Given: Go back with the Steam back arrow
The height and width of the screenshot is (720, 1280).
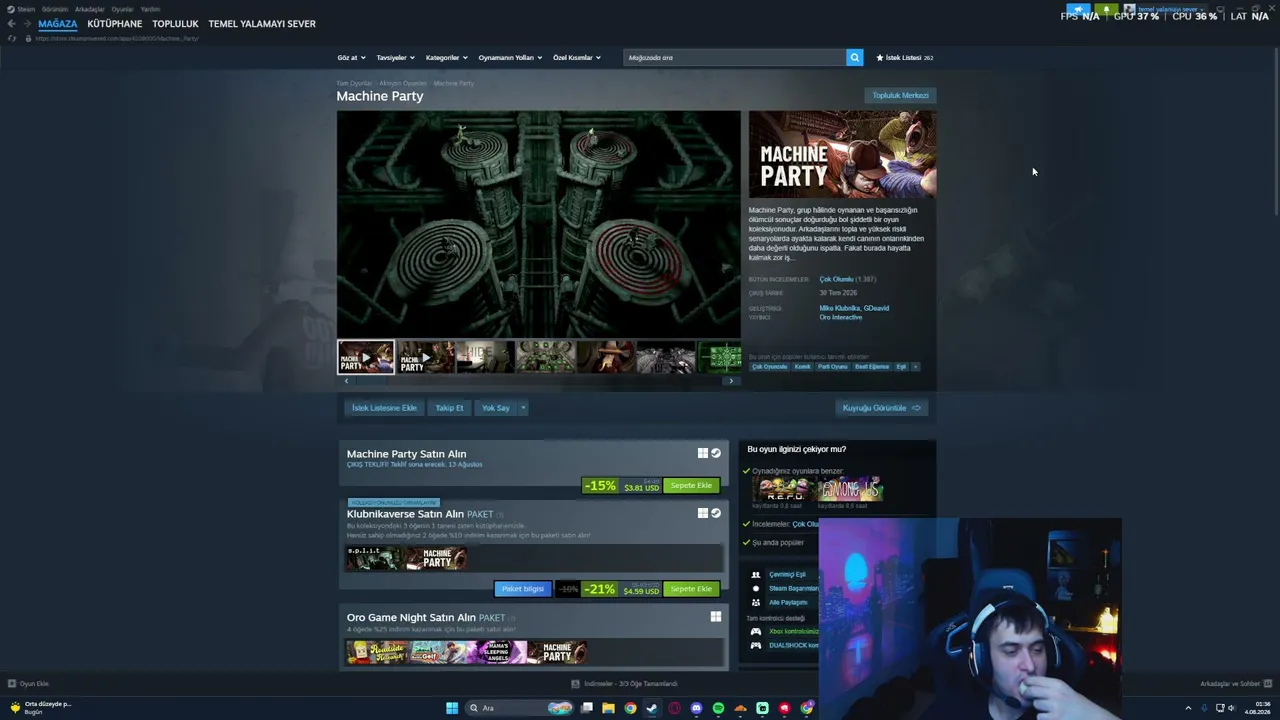Looking at the screenshot, I should 11,24.
